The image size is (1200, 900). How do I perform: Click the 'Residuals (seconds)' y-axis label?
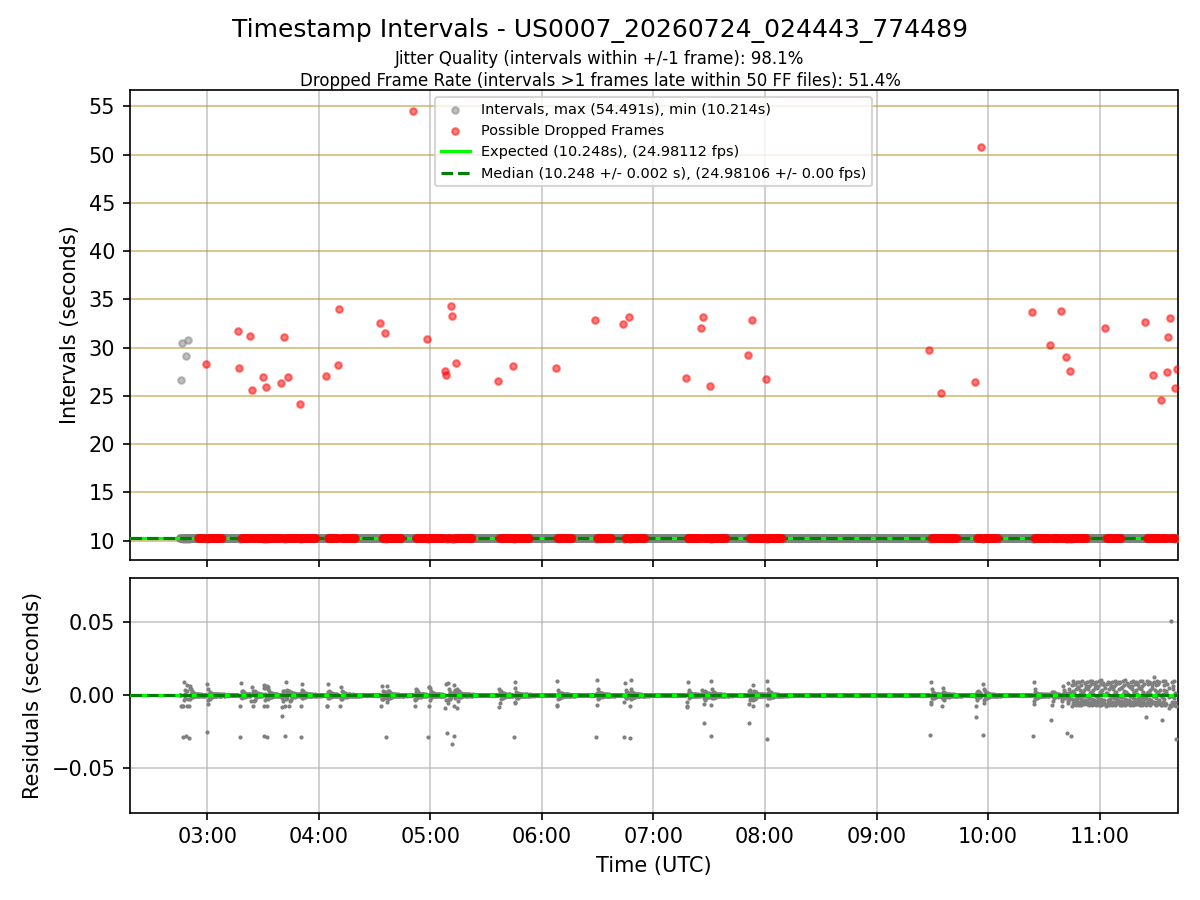coord(31,696)
